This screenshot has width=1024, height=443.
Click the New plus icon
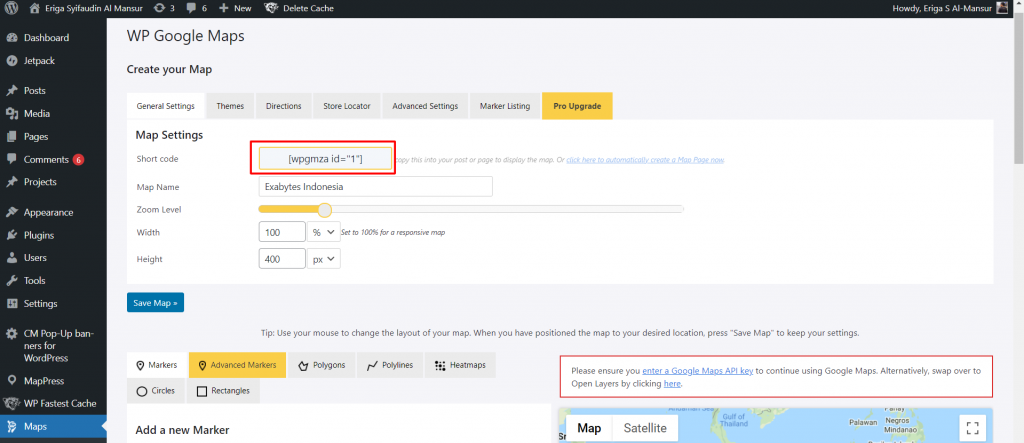point(224,8)
